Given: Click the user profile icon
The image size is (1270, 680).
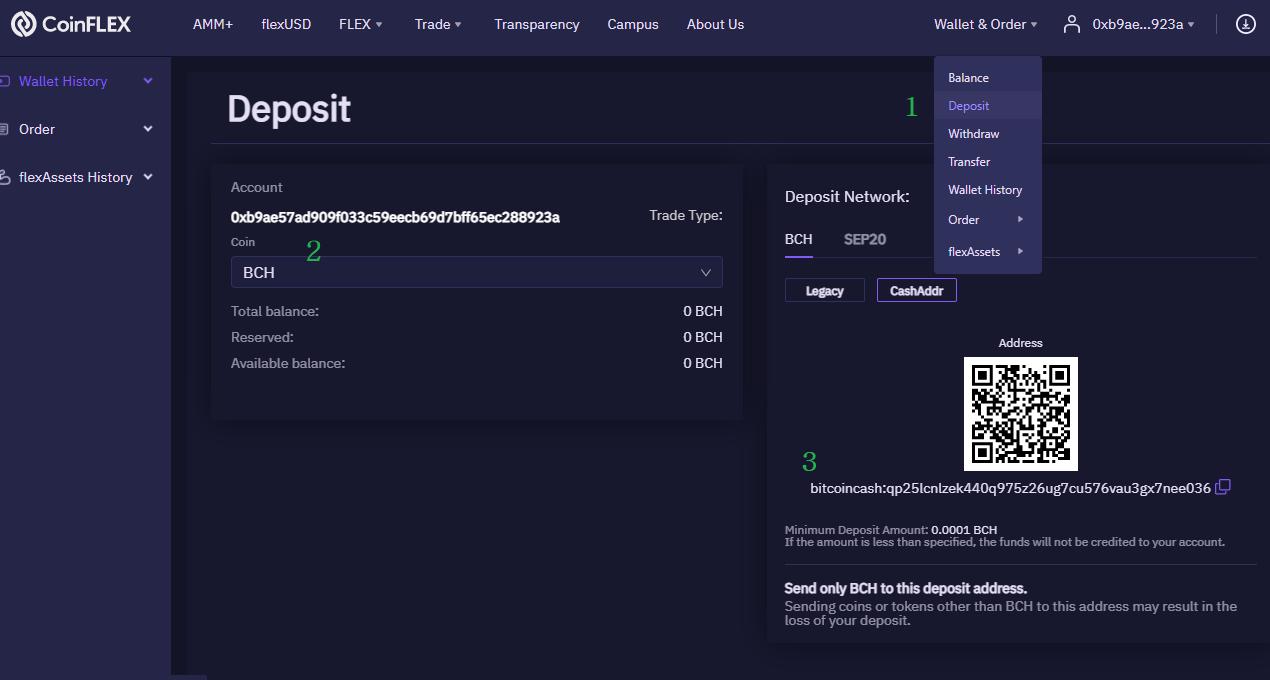Looking at the screenshot, I should coord(1072,24).
